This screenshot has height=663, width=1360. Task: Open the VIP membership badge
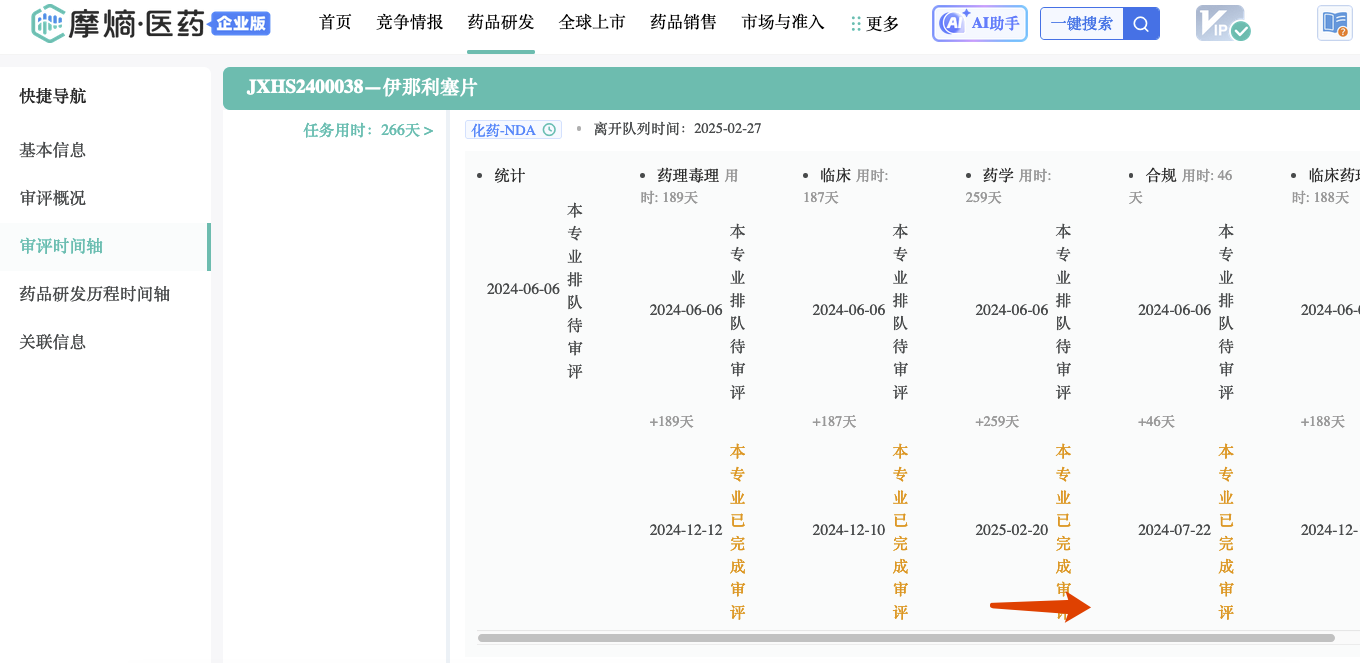[x=1221, y=24]
